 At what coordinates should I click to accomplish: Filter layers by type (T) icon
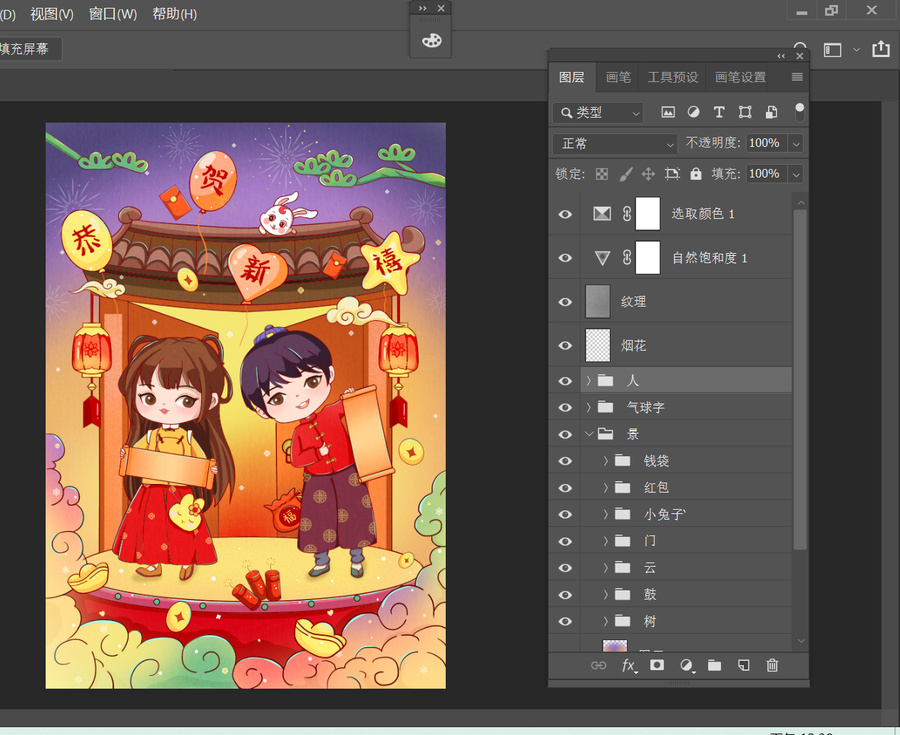tap(719, 112)
